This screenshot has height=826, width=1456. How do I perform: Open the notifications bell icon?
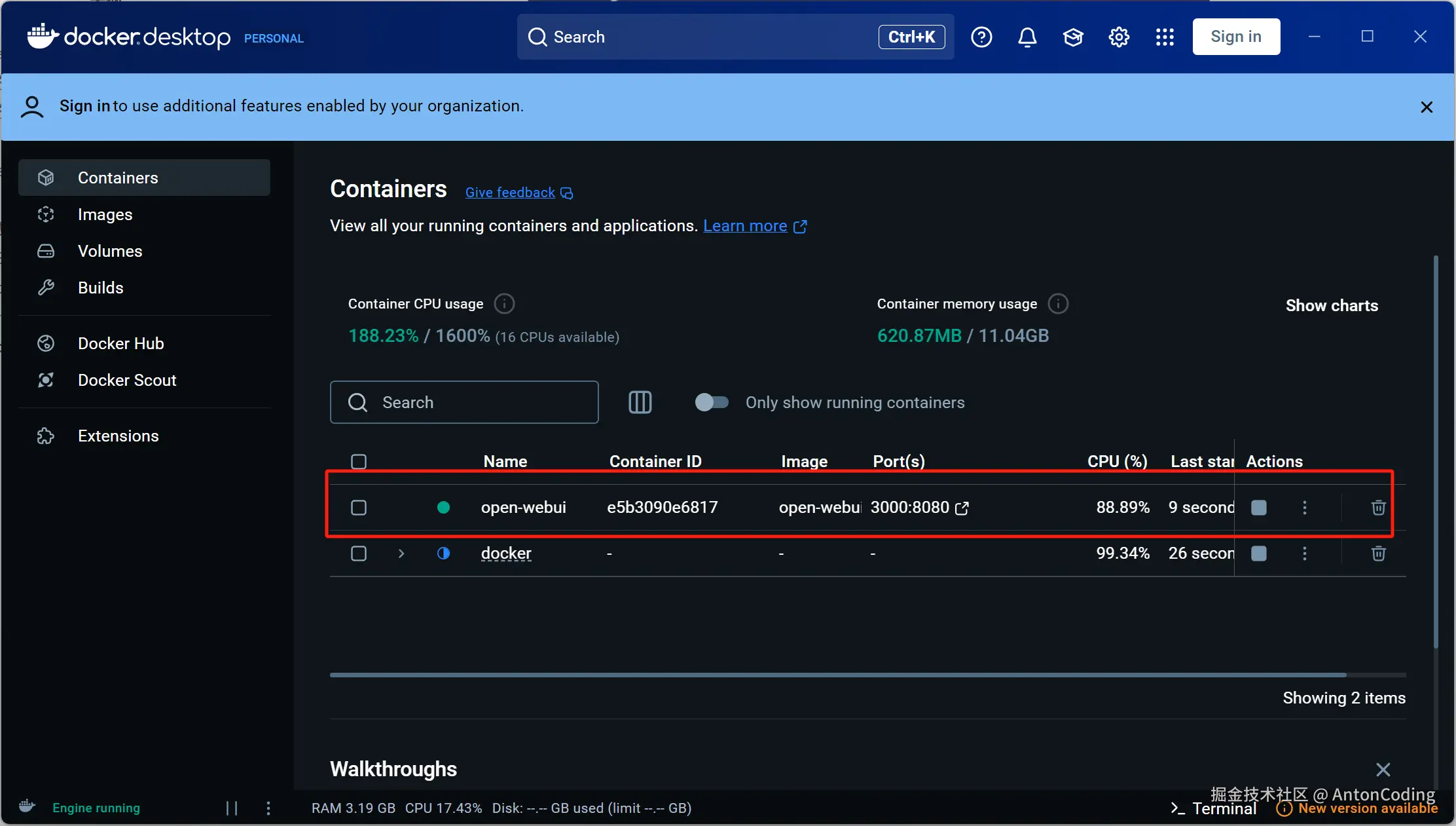pyautogui.click(x=1027, y=37)
